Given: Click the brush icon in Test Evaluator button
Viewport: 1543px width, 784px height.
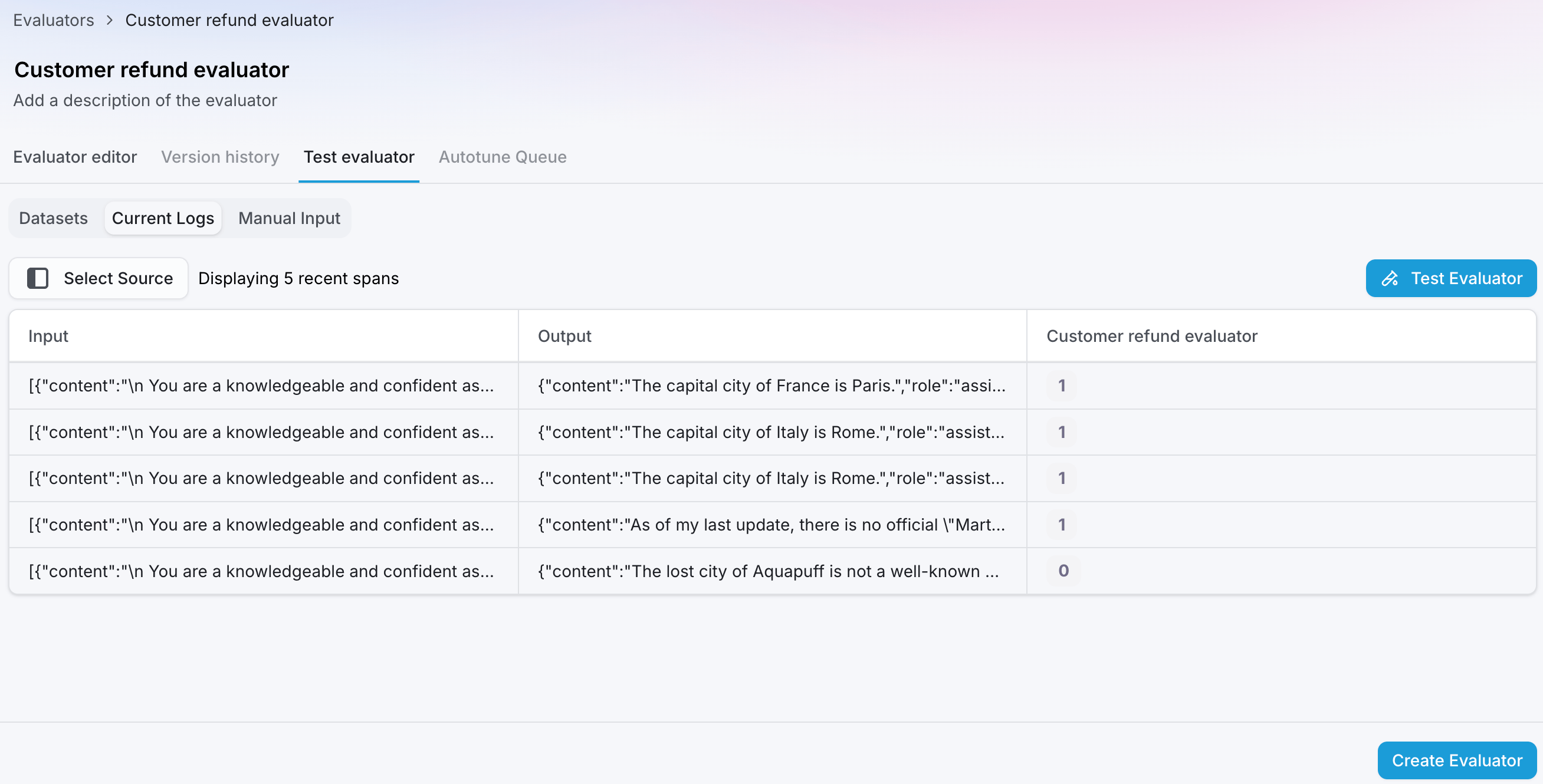Looking at the screenshot, I should click(1390, 278).
